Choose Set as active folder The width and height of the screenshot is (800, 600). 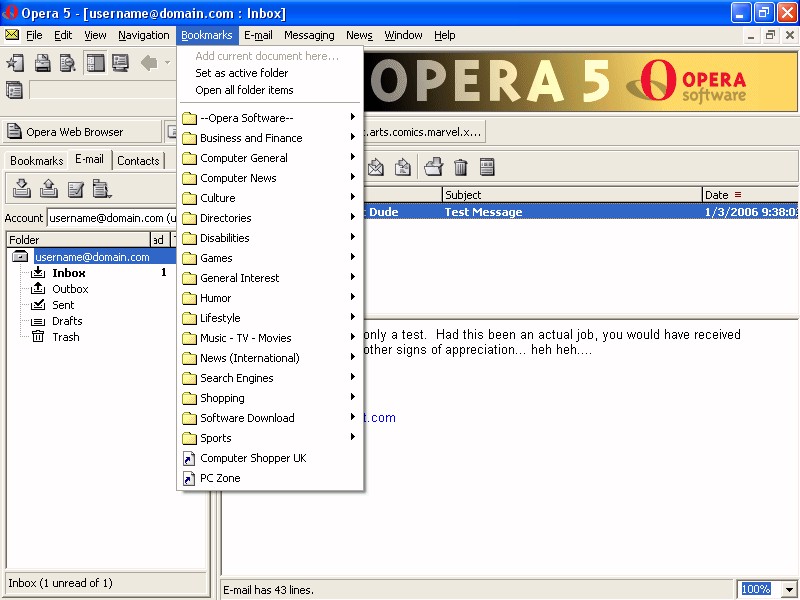(x=270, y=73)
